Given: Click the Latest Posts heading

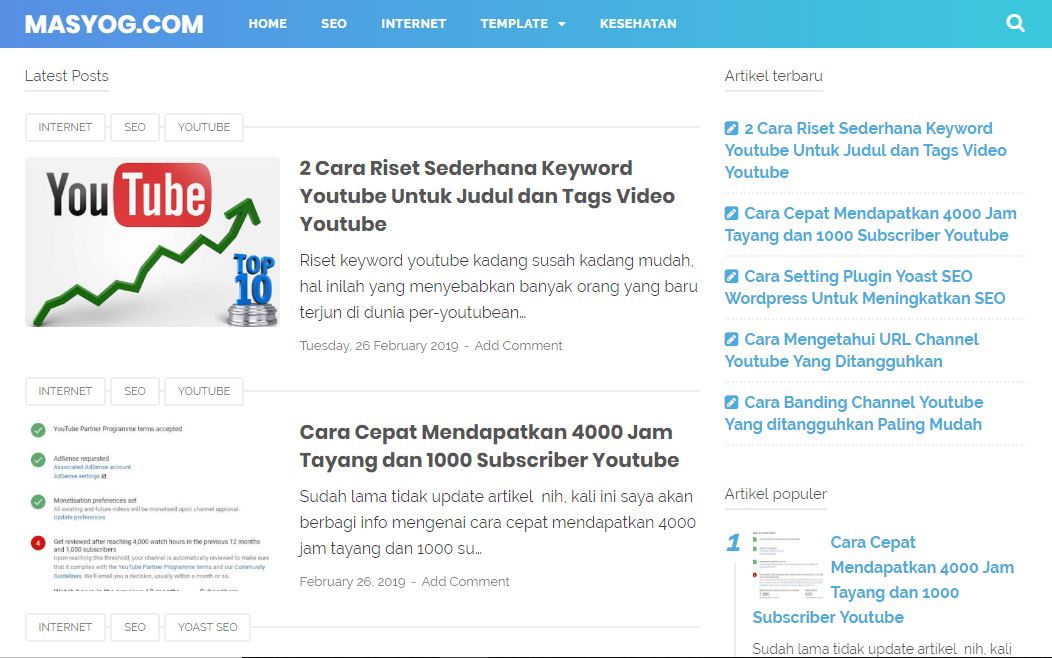Looking at the screenshot, I should point(66,76).
